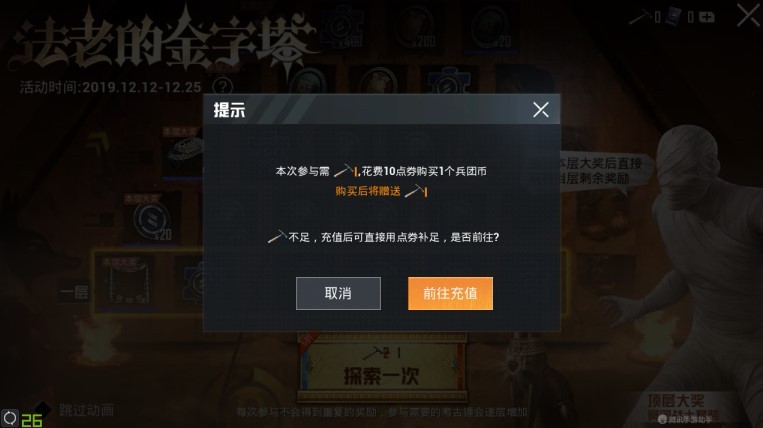
Task: Click the 顶层大奖 top prize label
Action: pyautogui.click(x=675, y=401)
